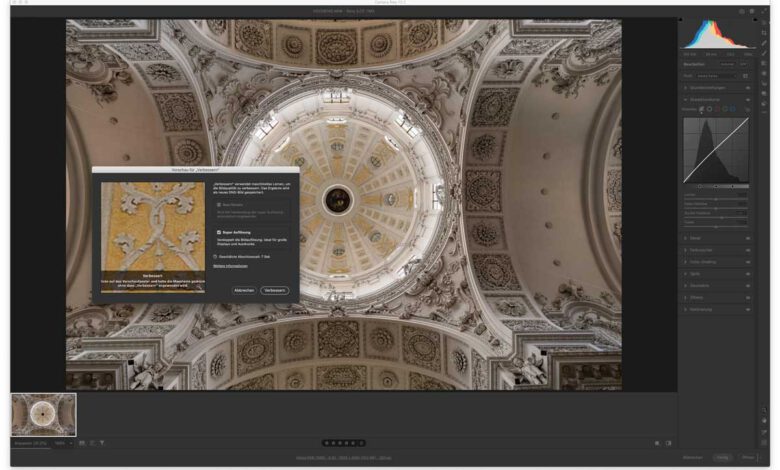
Task: Toggle visibility of Farbmischer panel
Action: coord(748,250)
